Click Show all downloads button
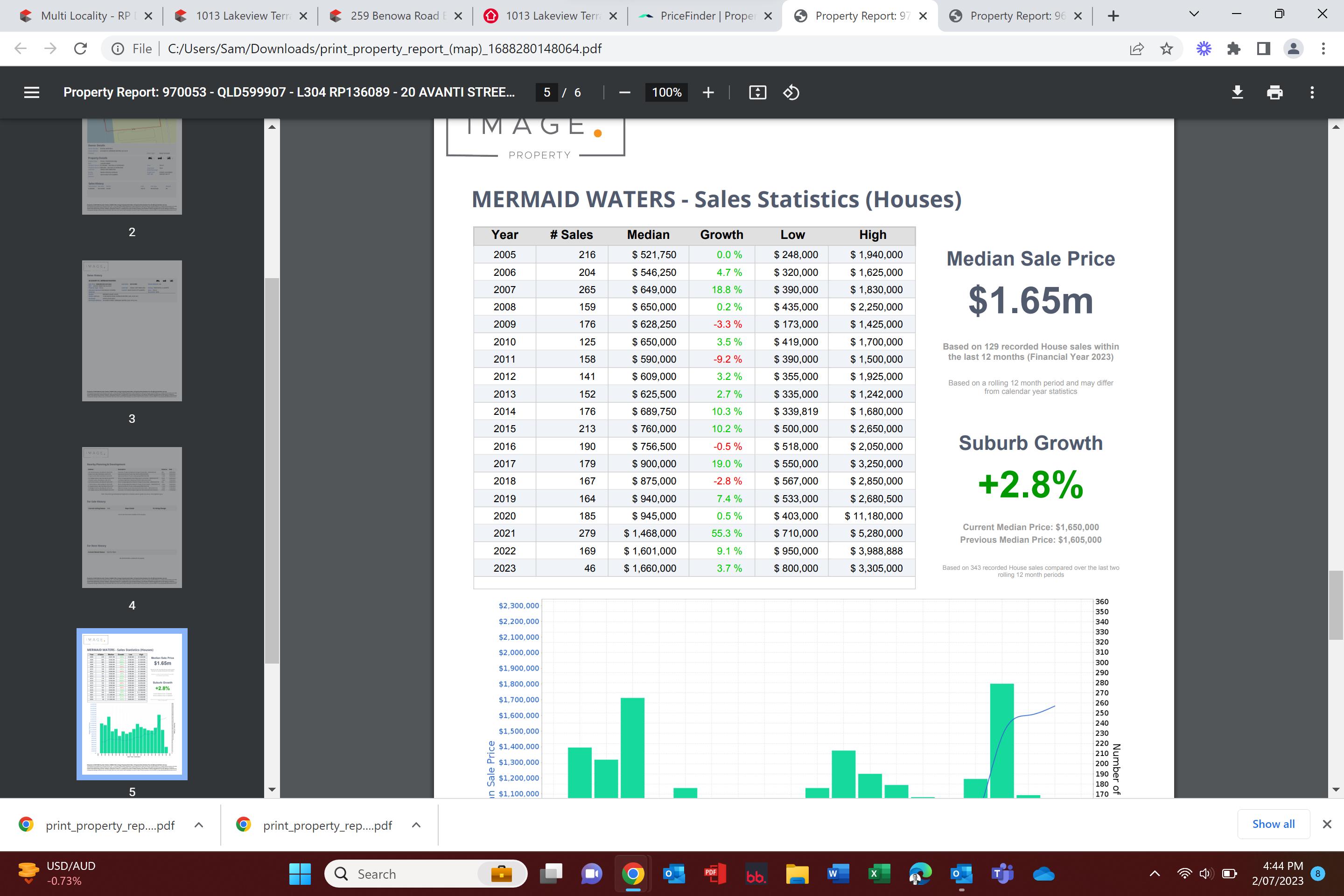Screen dimensions: 1344x896 coord(1273,823)
